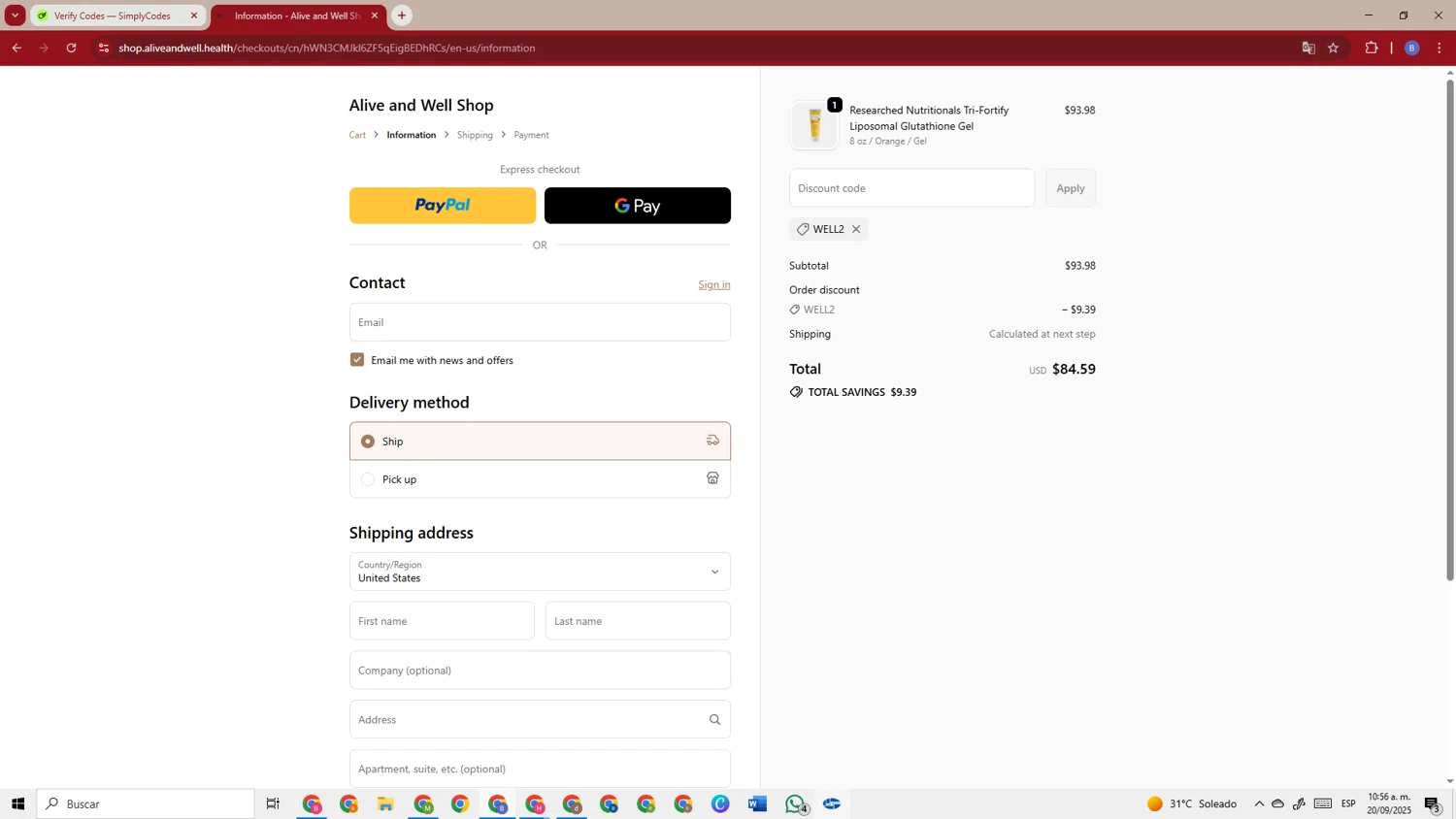Switch to Information - Alive and Well tab
Screen dimensions: 1456x819
point(298,16)
